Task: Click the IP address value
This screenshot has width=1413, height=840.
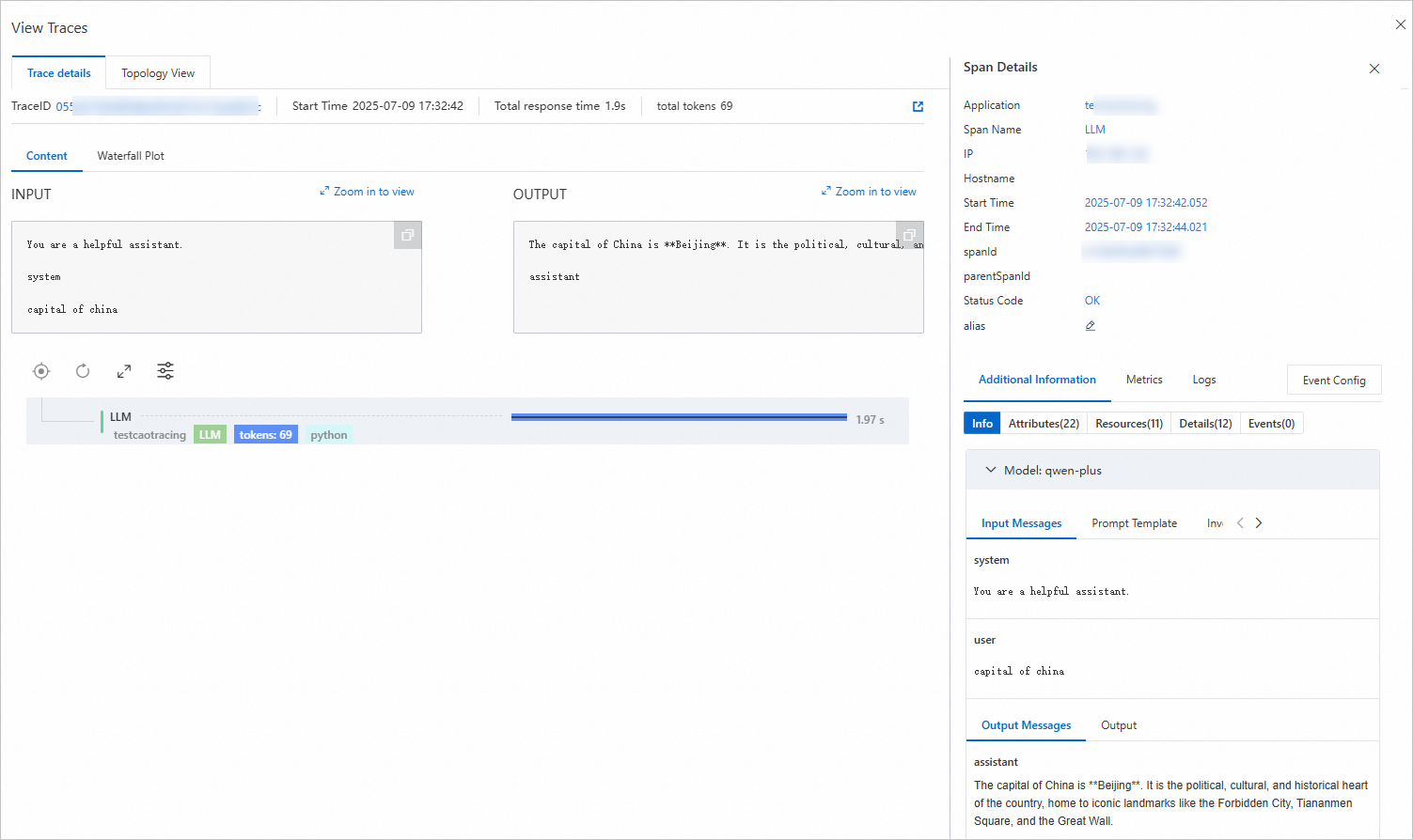Action: pyautogui.click(x=1118, y=154)
